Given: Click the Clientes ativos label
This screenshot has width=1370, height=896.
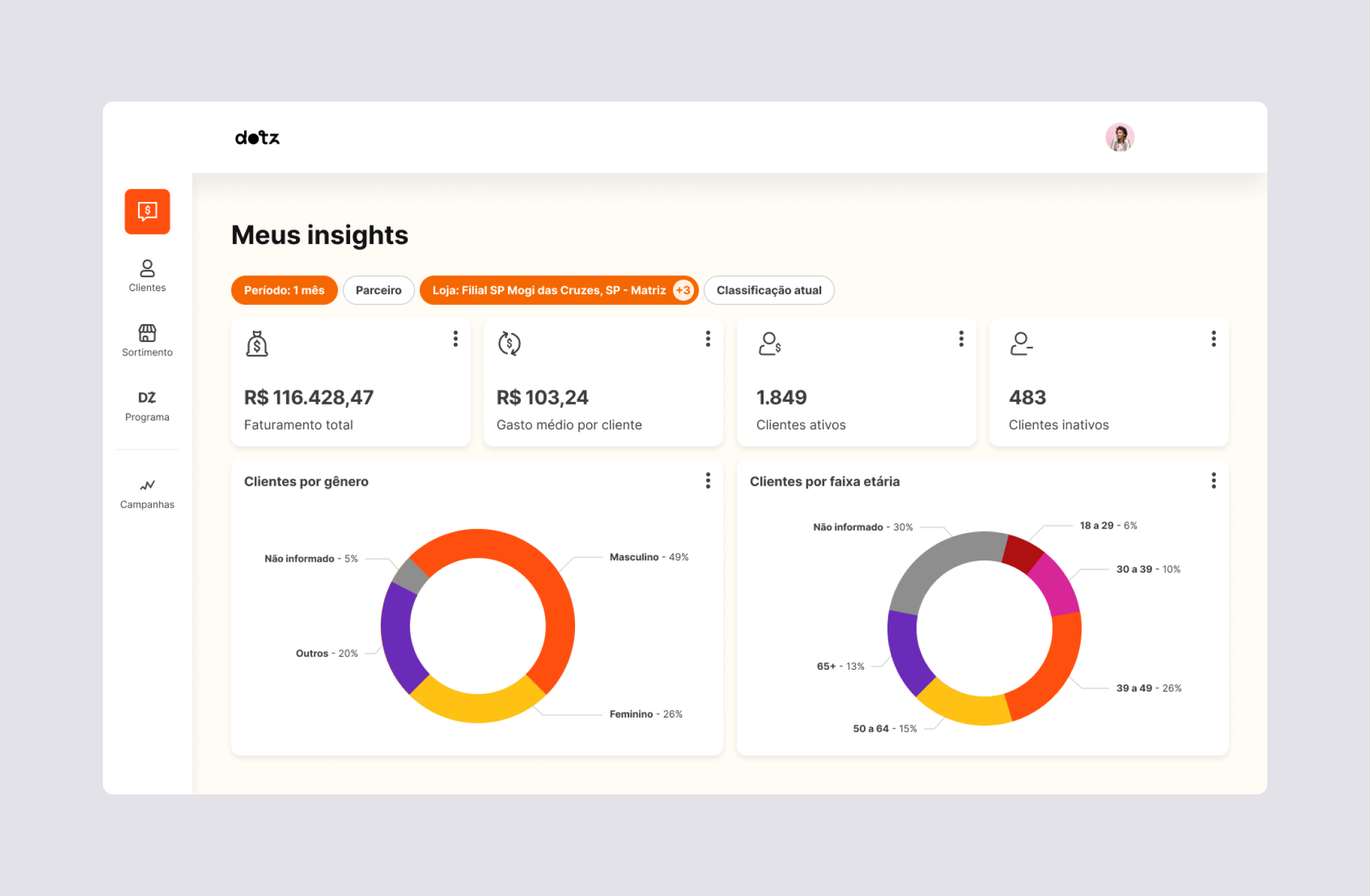Looking at the screenshot, I should (801, 424).
